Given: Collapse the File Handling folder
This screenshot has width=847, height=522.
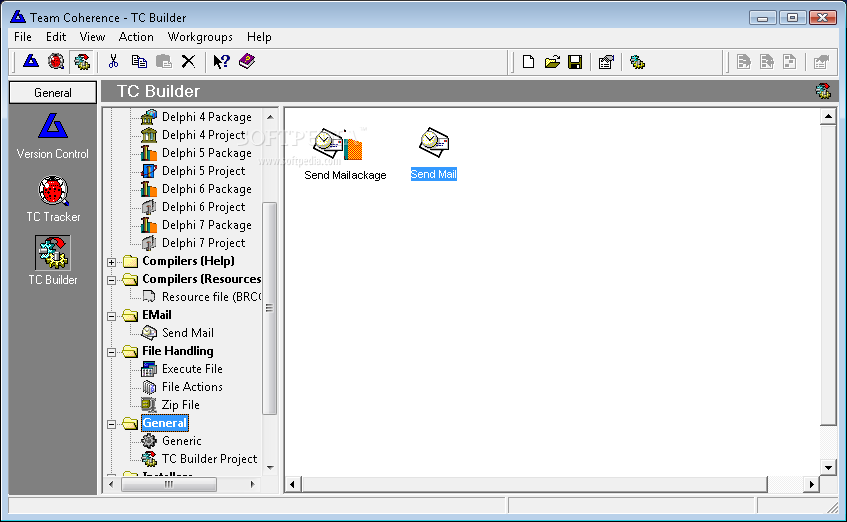Looking at the screenshot, I should coord(111,352).
